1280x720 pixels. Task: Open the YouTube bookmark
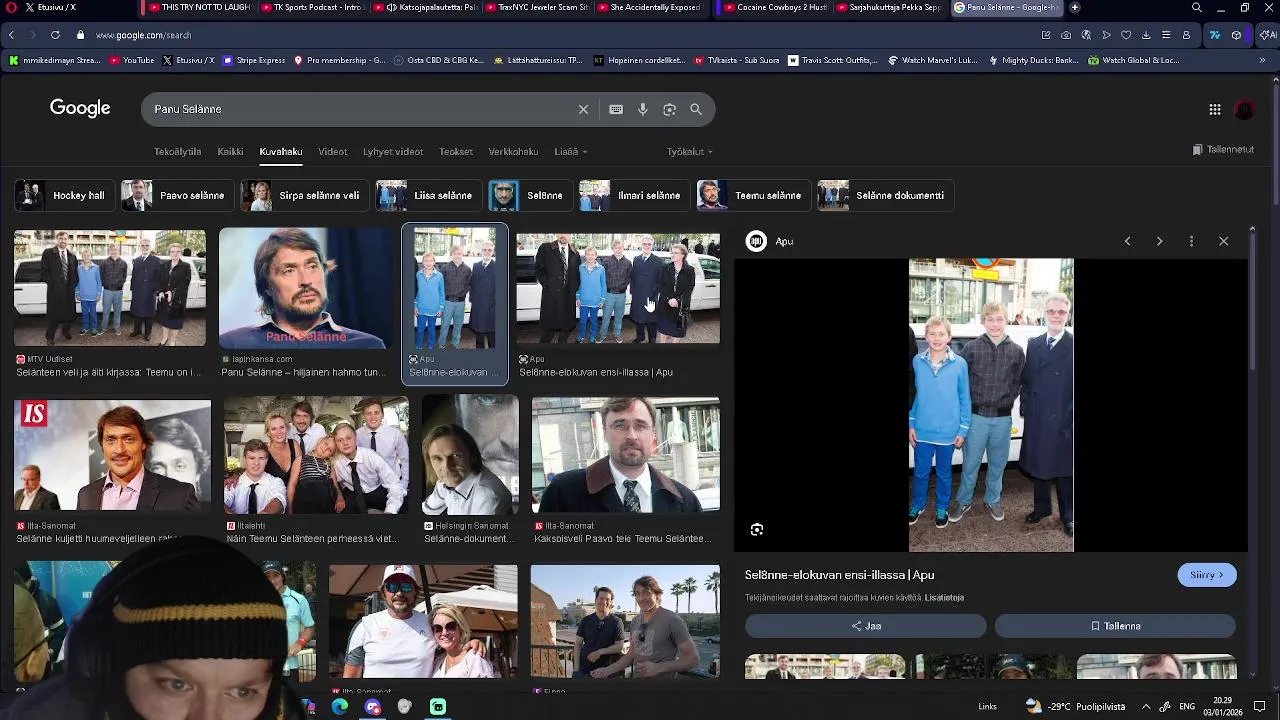(x=132, y=60)
